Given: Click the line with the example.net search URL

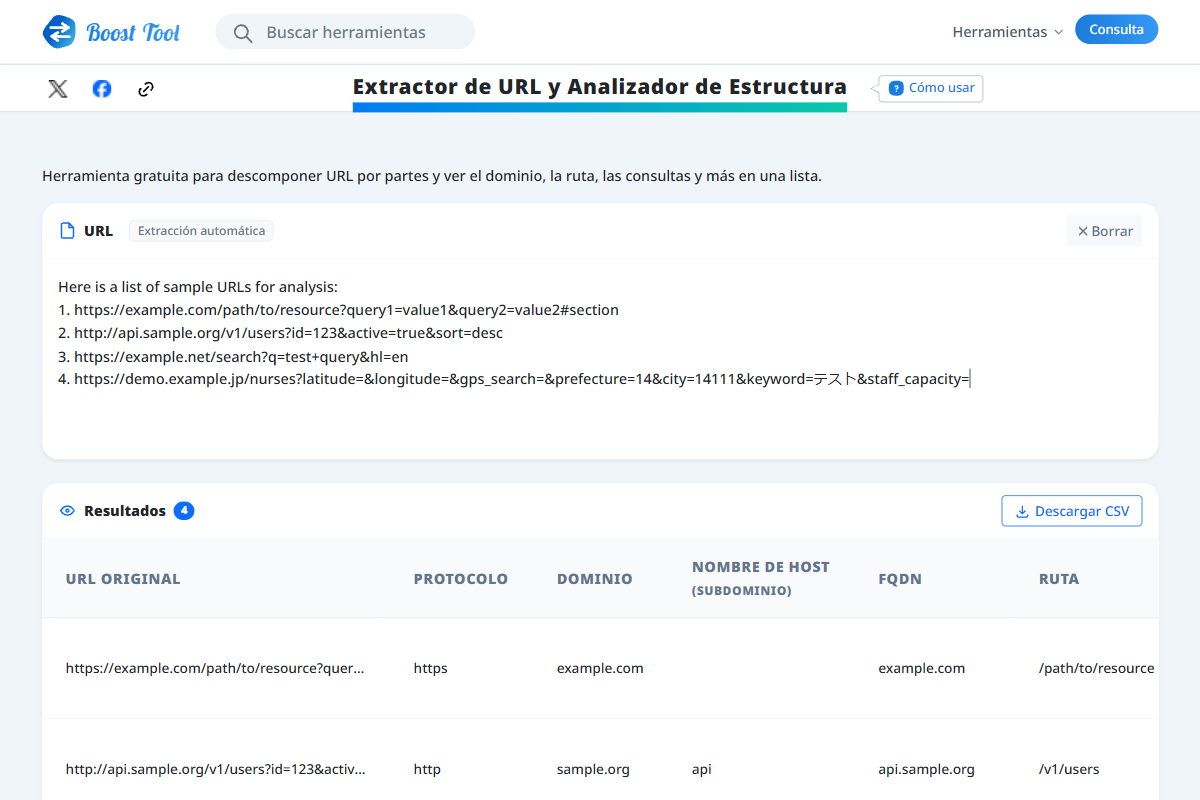Looking at the screenshot, I should tap(233, 356).
